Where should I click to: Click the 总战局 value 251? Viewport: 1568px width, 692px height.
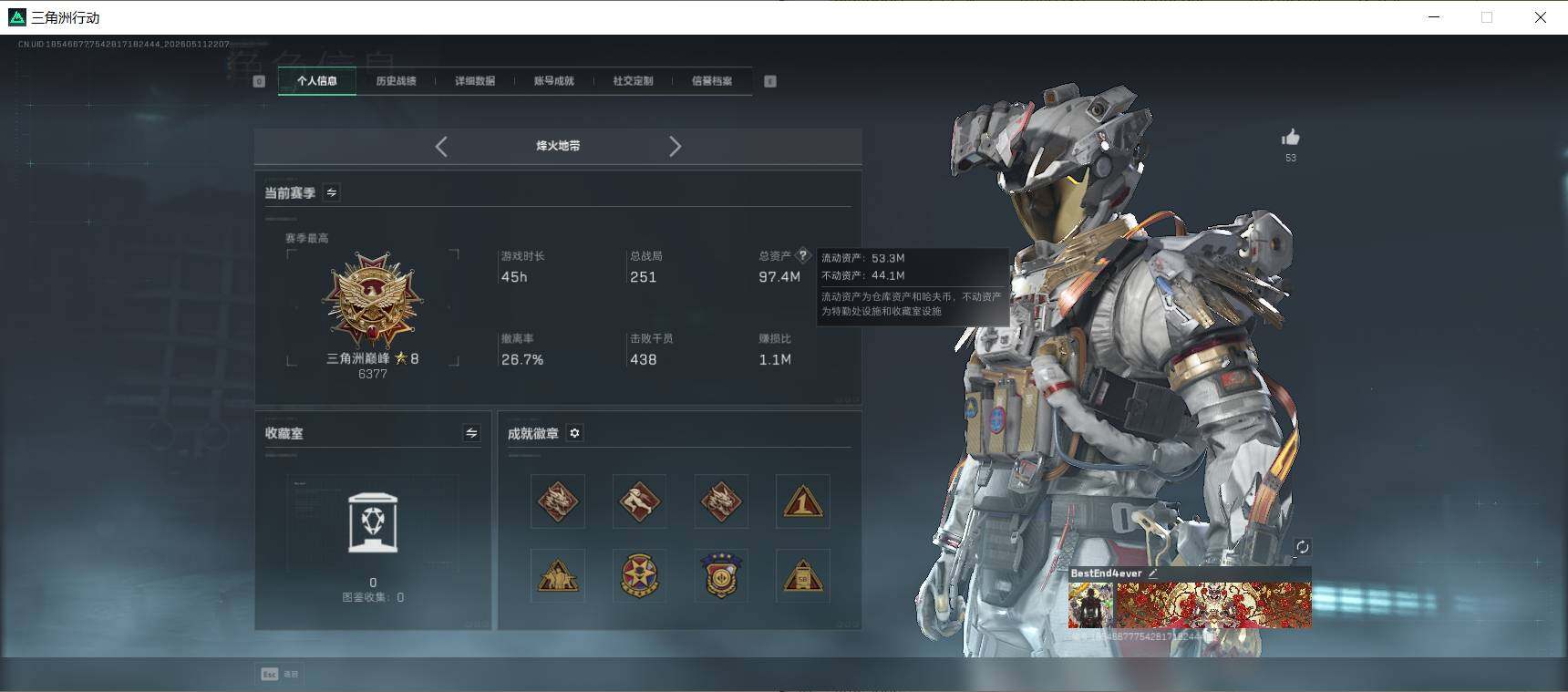pos(643,277)
